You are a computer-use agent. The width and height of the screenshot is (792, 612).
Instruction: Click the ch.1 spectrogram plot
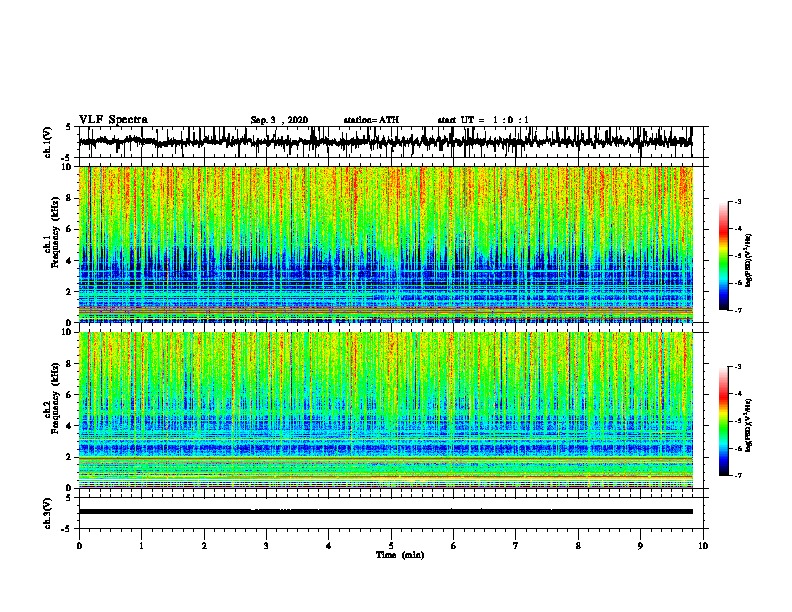tap(386, 244)
